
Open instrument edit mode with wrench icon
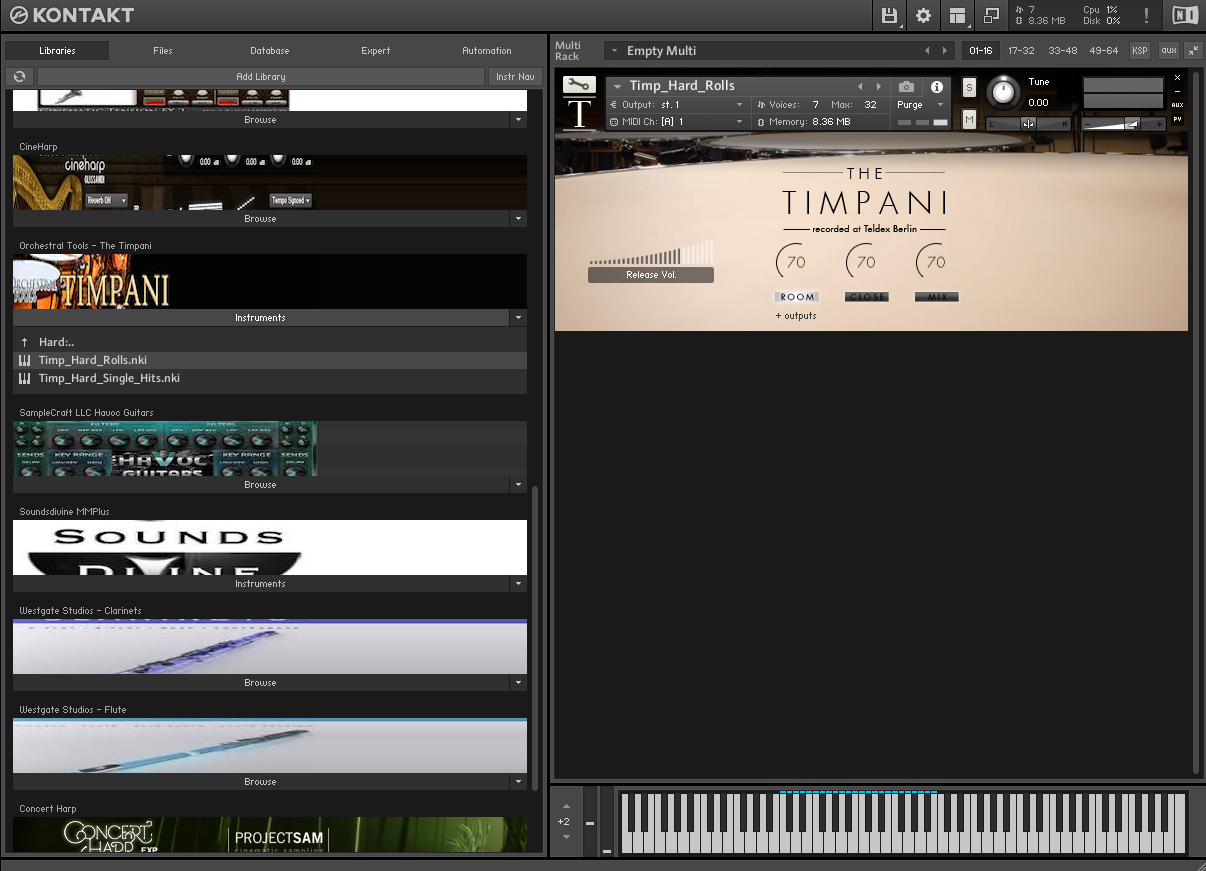tap(578, 85)
